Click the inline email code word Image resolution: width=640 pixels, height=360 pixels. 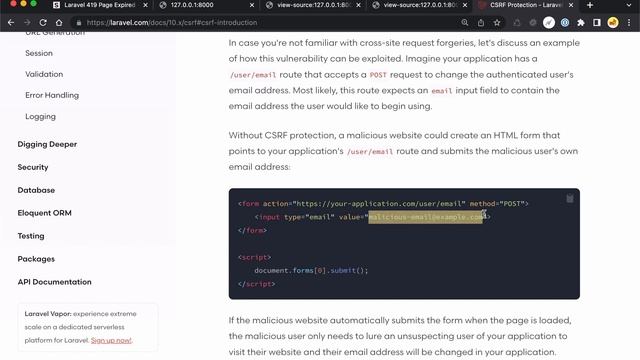tap(442, 91)
